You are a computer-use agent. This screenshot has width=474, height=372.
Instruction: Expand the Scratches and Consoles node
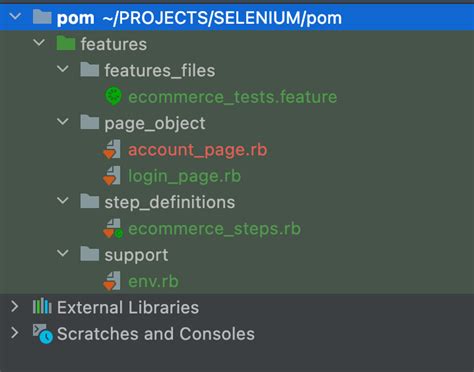point(15,333)
